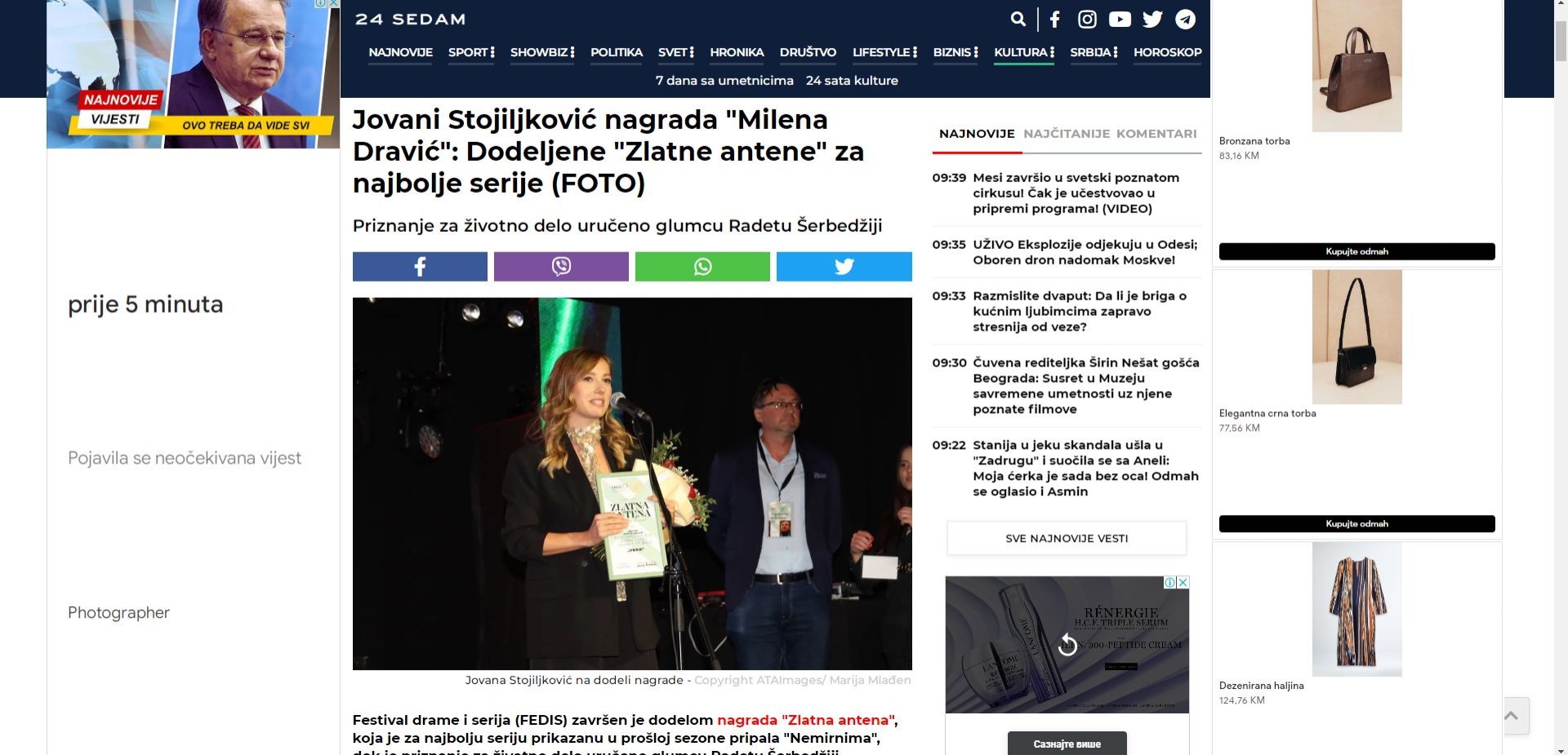Expand the SHOWBIZ submenu dots
This screenshot has width=1568, height=755.
pyautogui.click(x=572, y=52)
